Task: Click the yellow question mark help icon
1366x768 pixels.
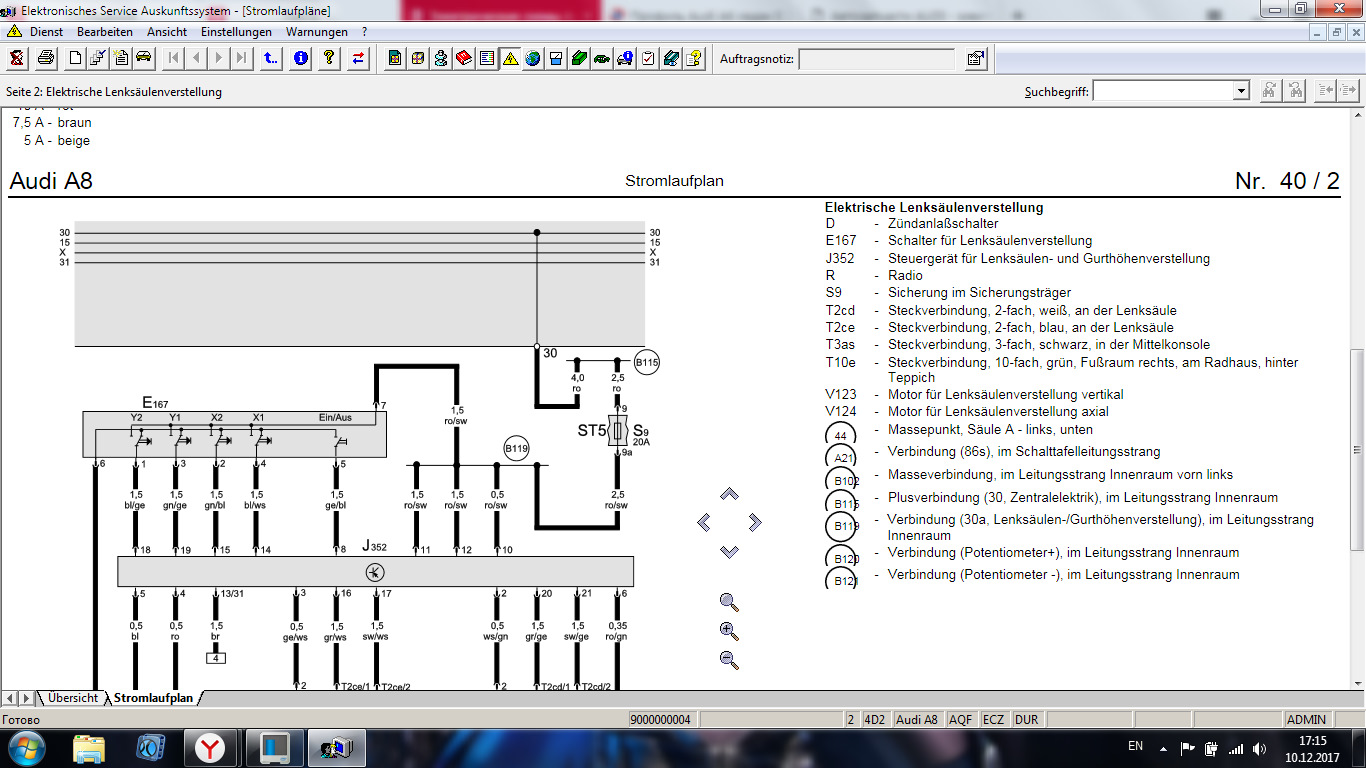Action: point(329,58)
